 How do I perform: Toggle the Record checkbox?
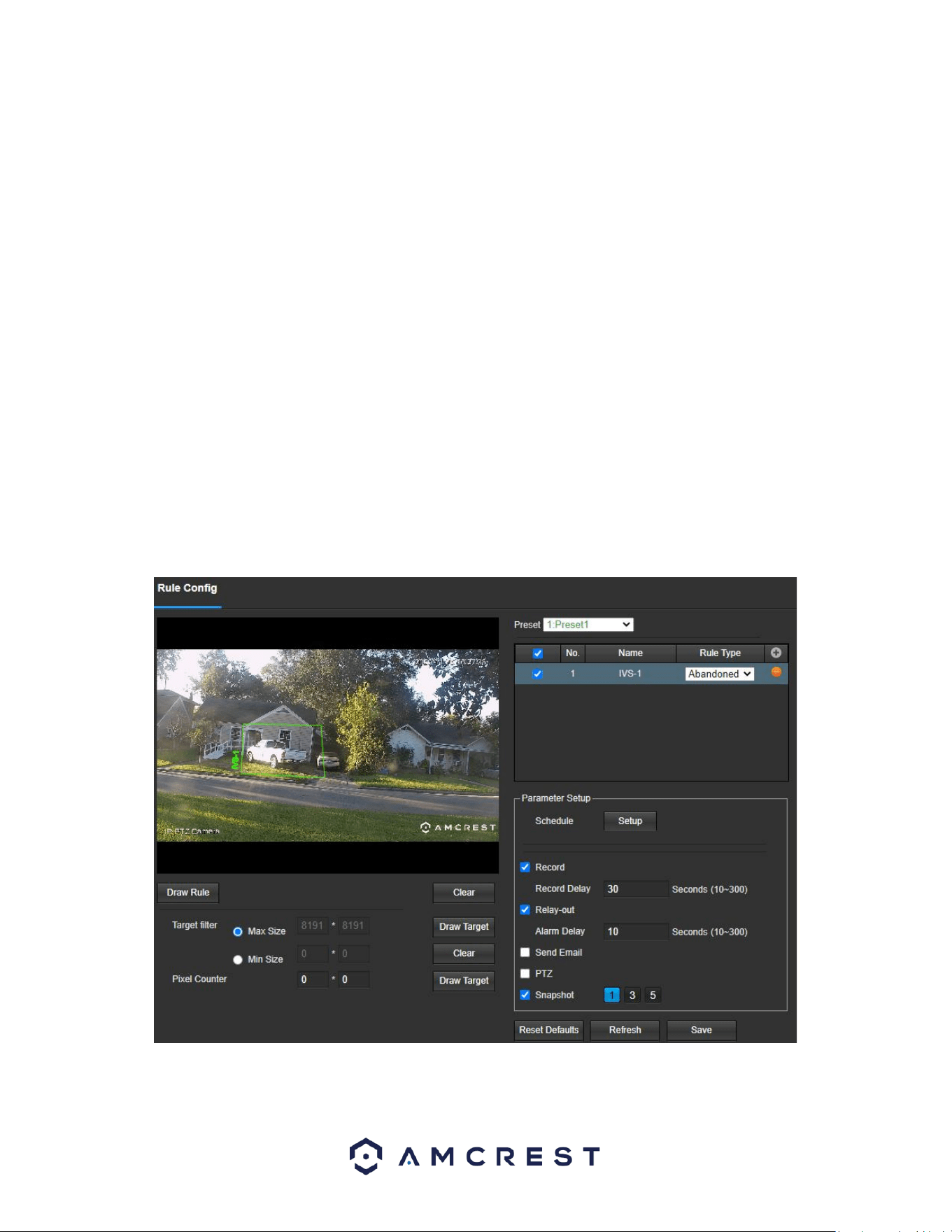525,867
